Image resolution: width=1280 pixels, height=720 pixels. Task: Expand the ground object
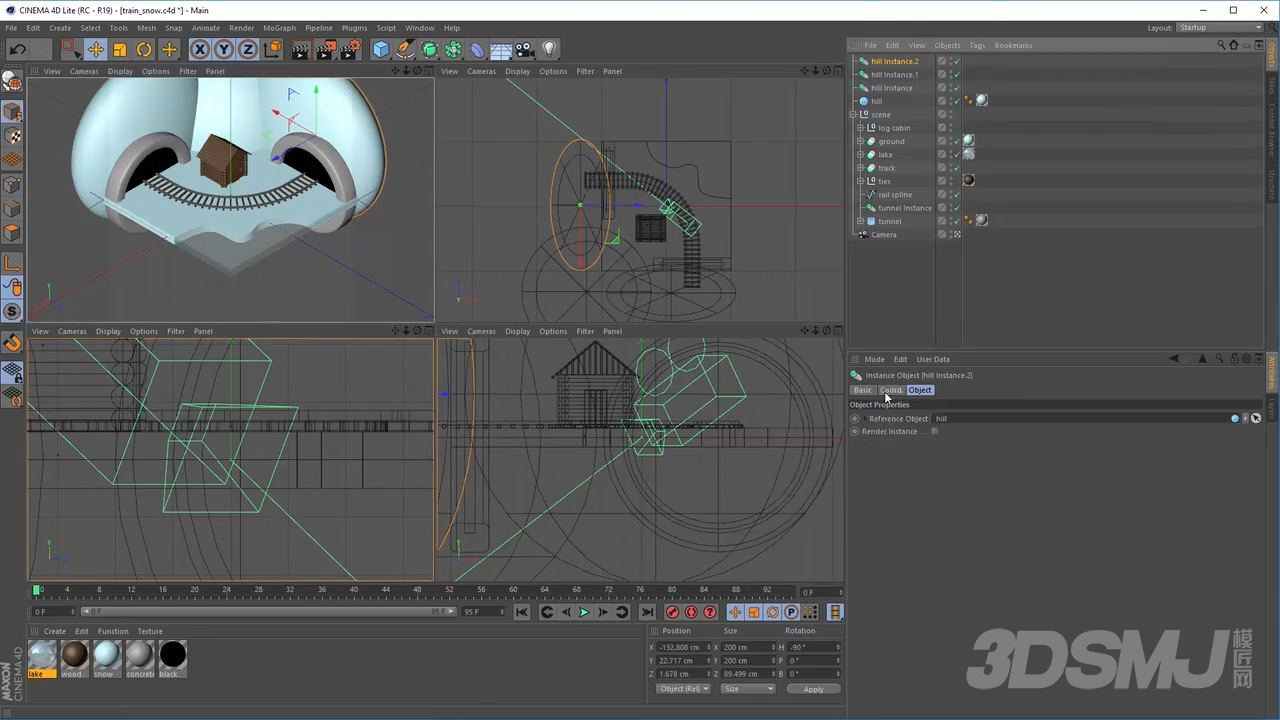click(x=860, y=141)
